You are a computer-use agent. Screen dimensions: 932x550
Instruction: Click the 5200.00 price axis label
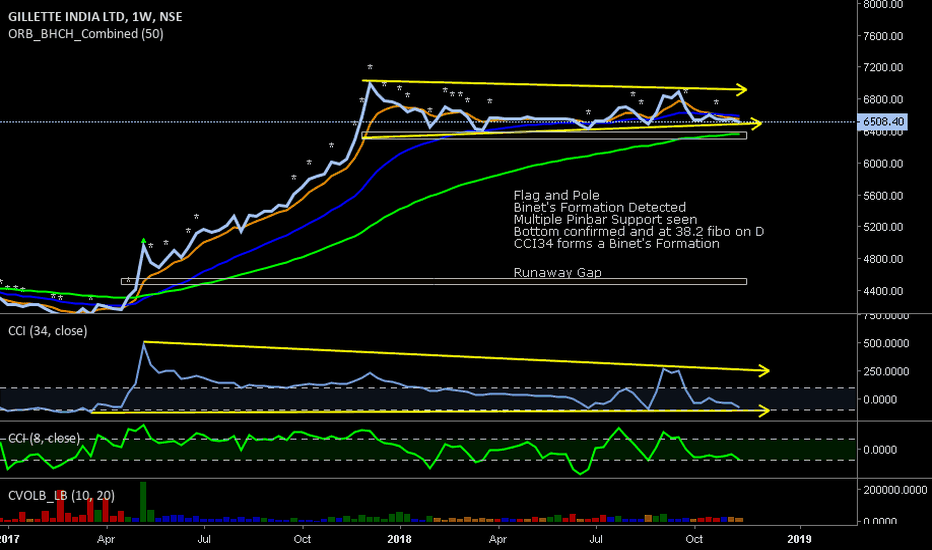tap(883, 227)
